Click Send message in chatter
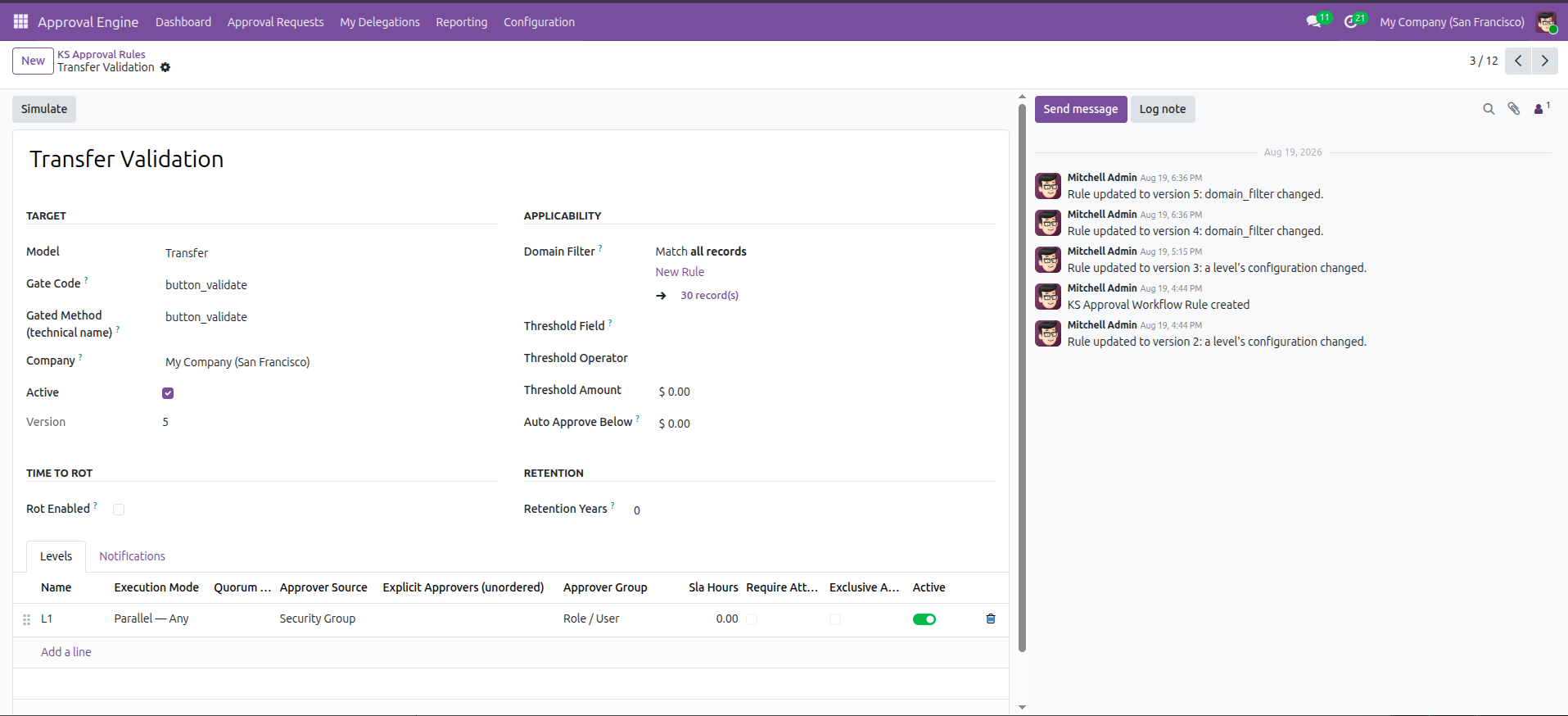 [1081, 109]
